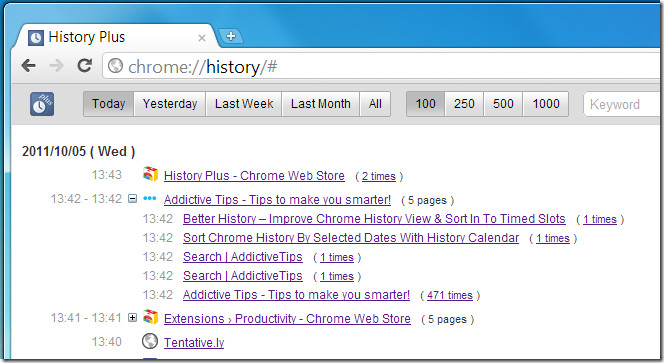Select the Today filter
Viewport: 664px width, 363px height.
[x=108, y=104]
